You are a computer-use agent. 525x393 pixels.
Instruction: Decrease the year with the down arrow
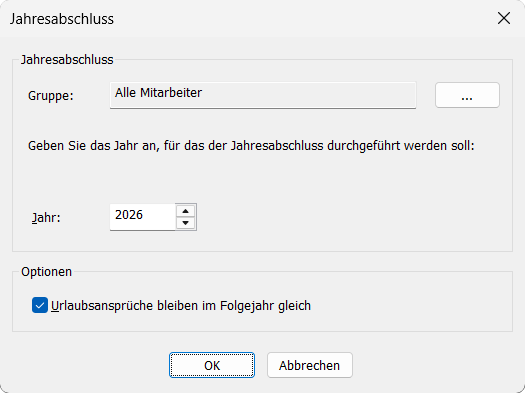pyautogui.click(x=185, y=223)
